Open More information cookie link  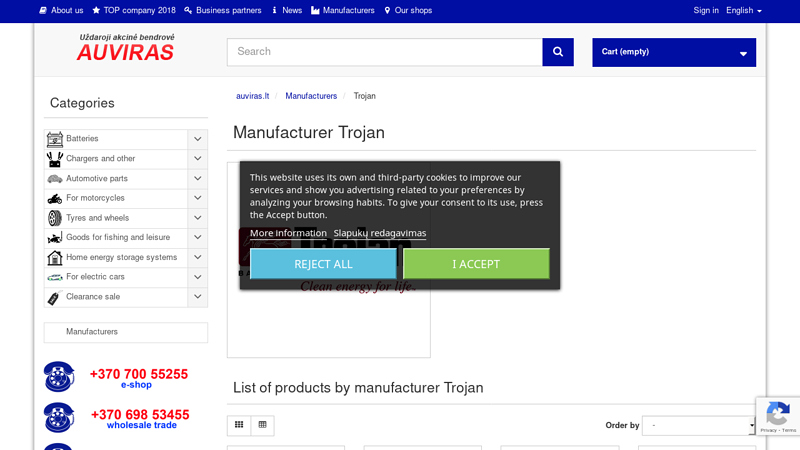(288, 233)
